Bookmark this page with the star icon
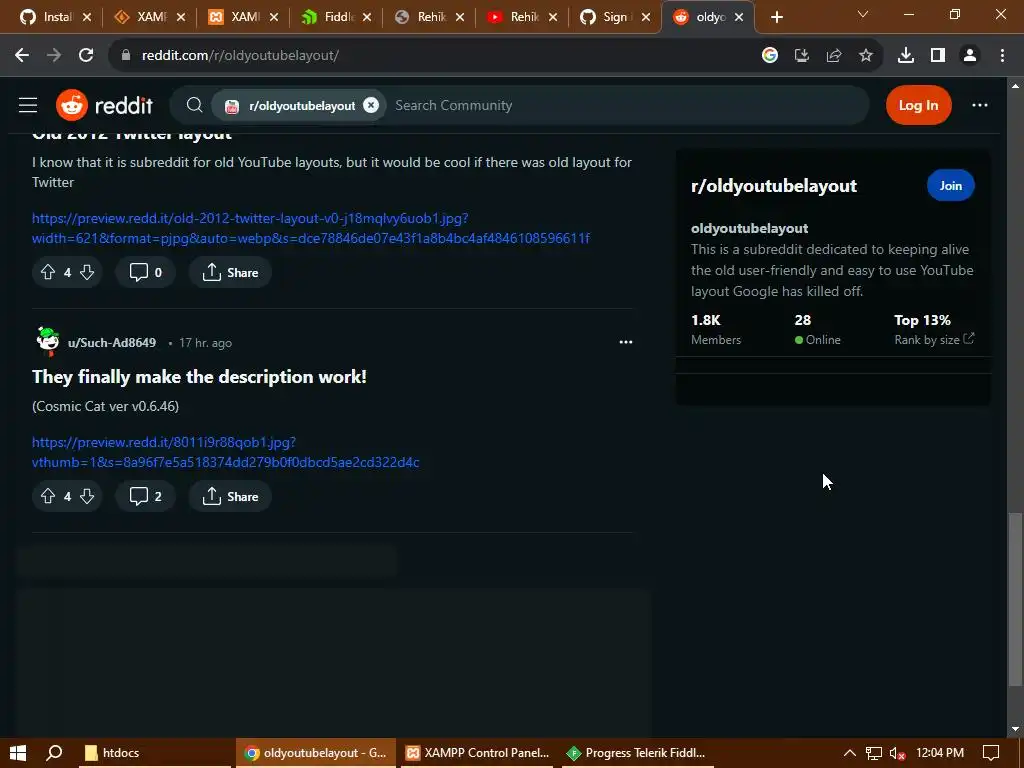Viewport: 1024px width, 768px height. point(866,56)
